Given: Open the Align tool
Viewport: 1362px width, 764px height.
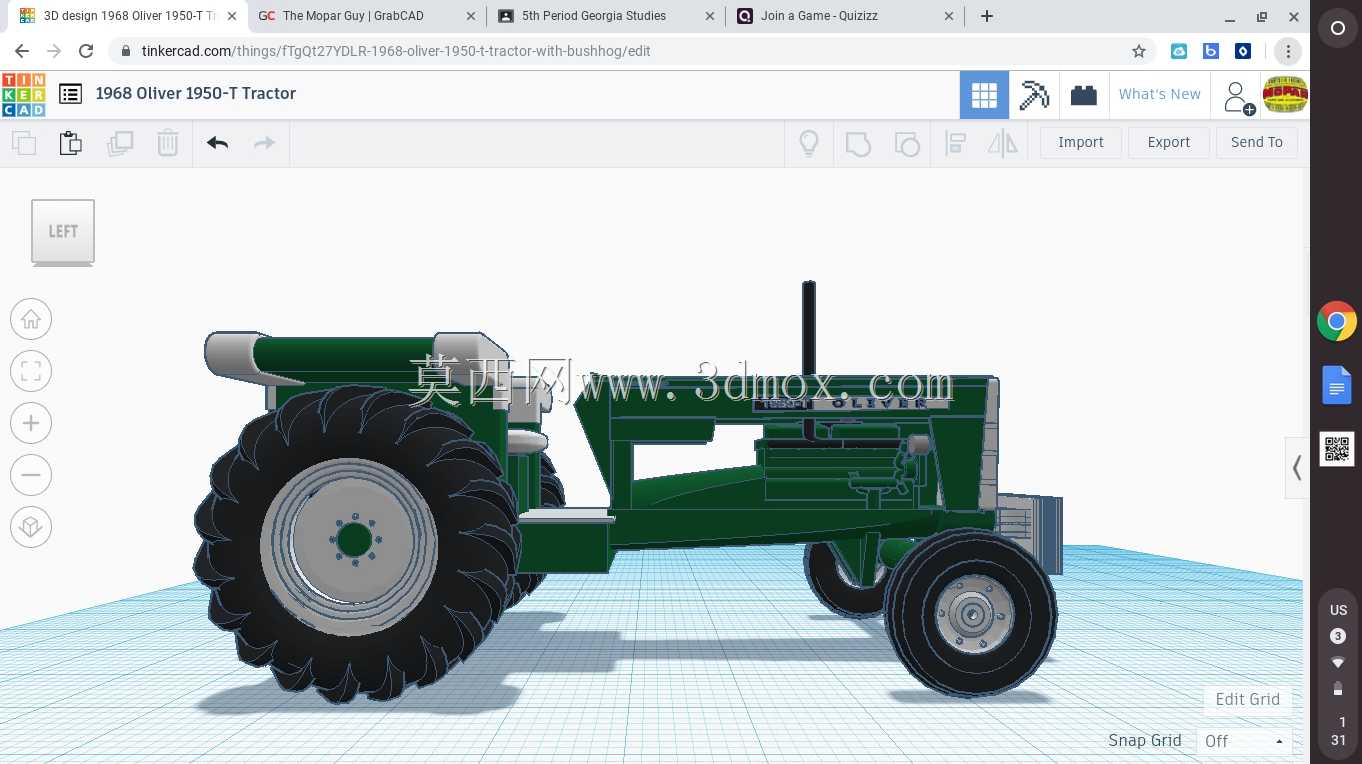Looking at the screenshot, I should coord(955,143).
